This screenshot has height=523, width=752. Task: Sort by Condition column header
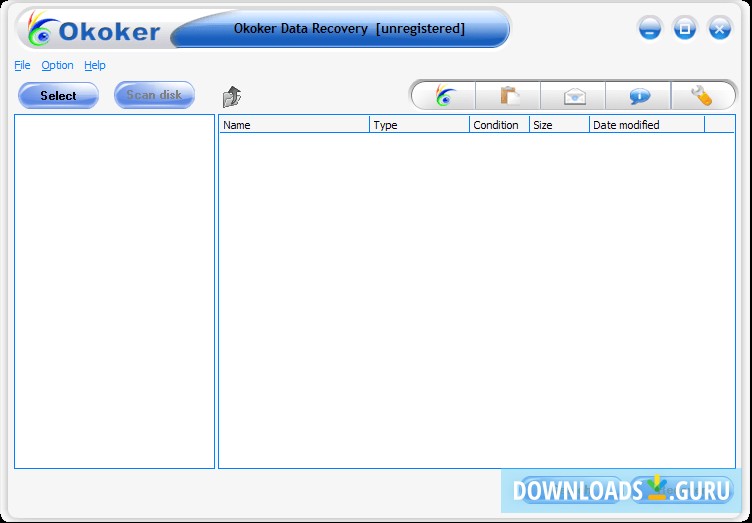[x=499, y=125]
